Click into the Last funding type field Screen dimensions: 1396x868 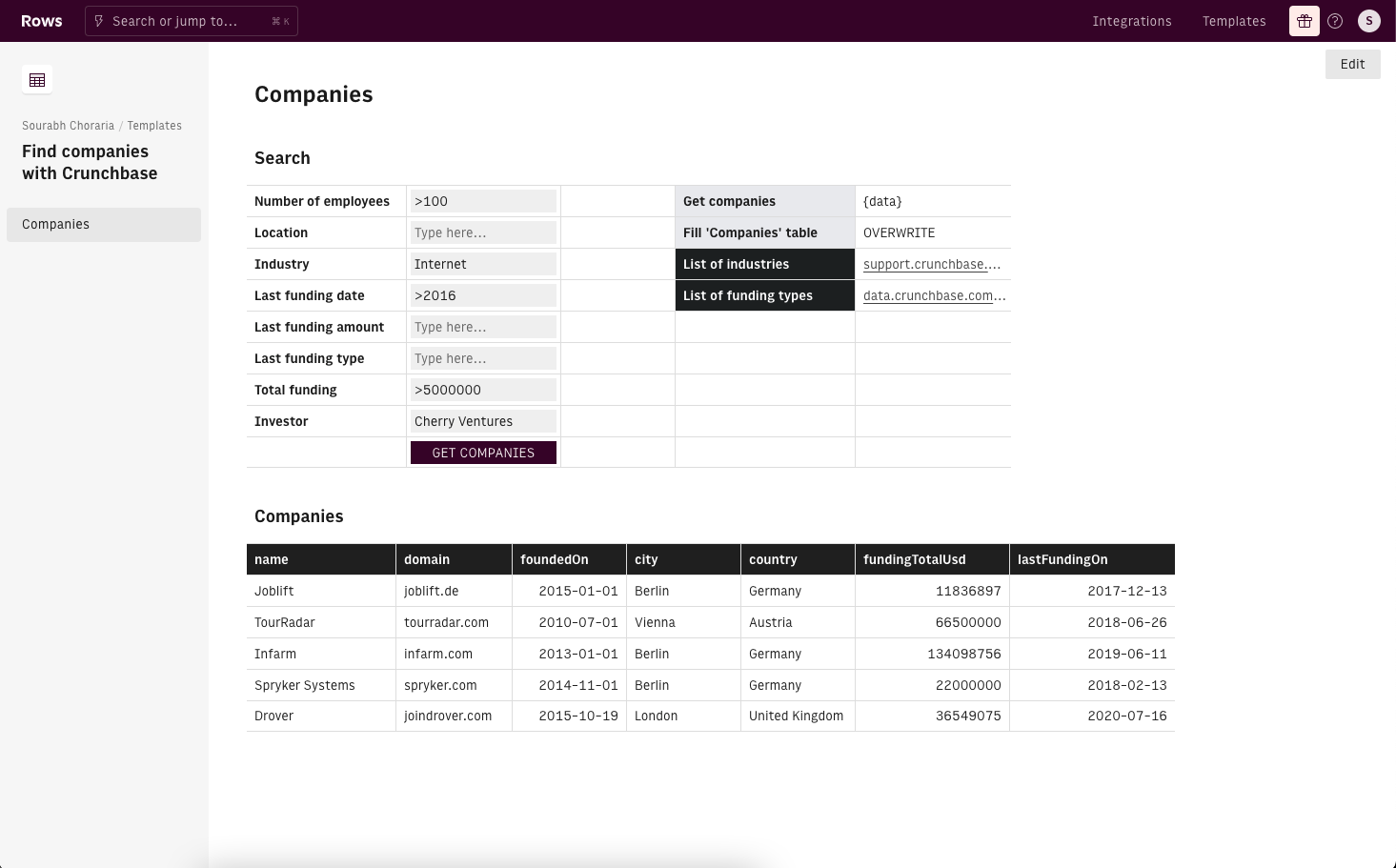[483, 358]
